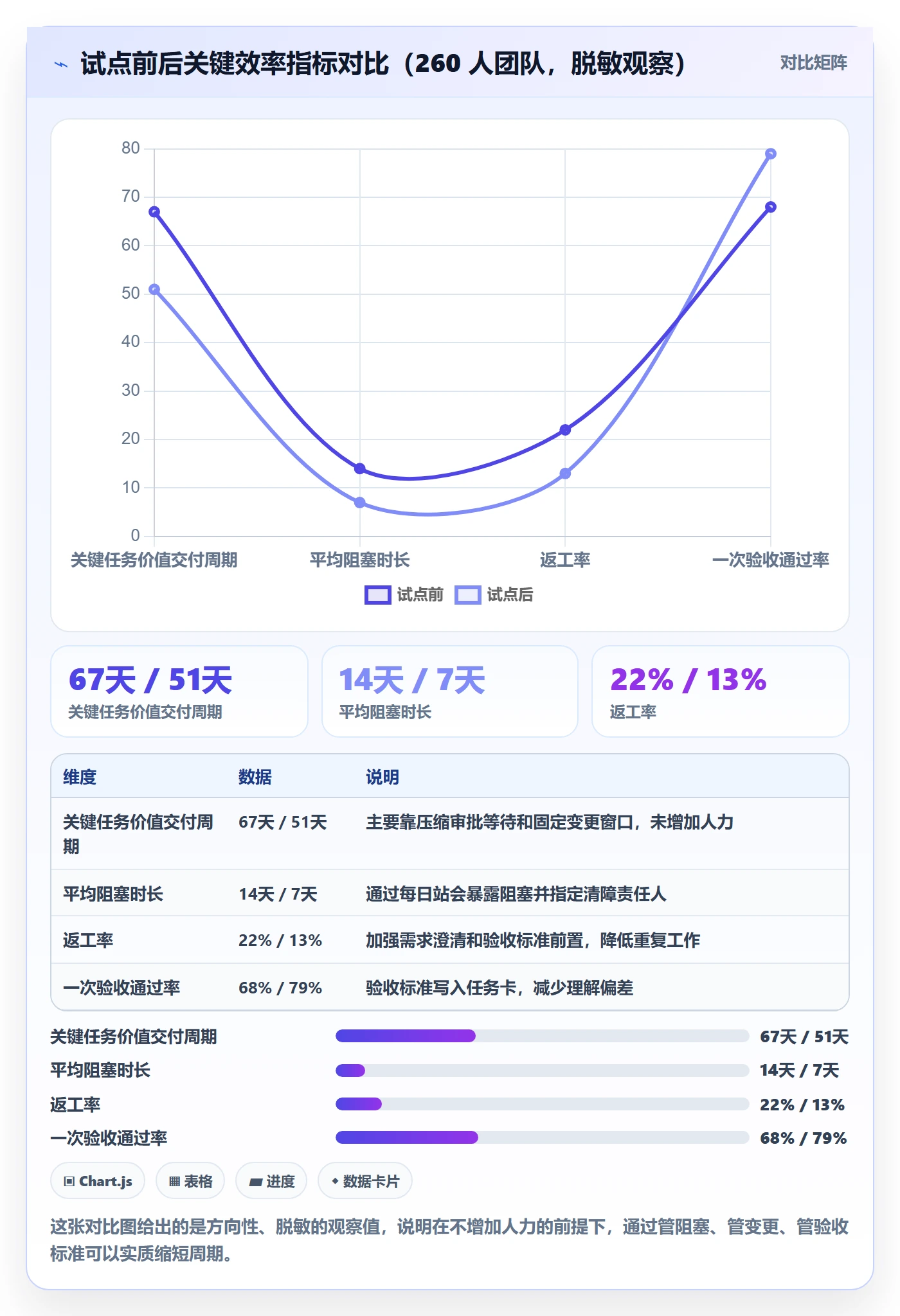
Task: Click the square icon in Chart.js tag
Action: click(69, 1181)
